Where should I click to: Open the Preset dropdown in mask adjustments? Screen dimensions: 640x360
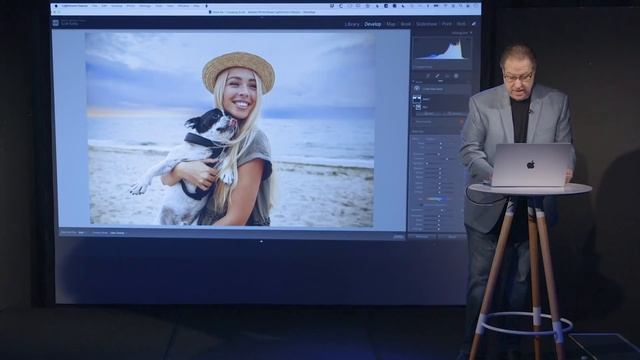point(431,139)
